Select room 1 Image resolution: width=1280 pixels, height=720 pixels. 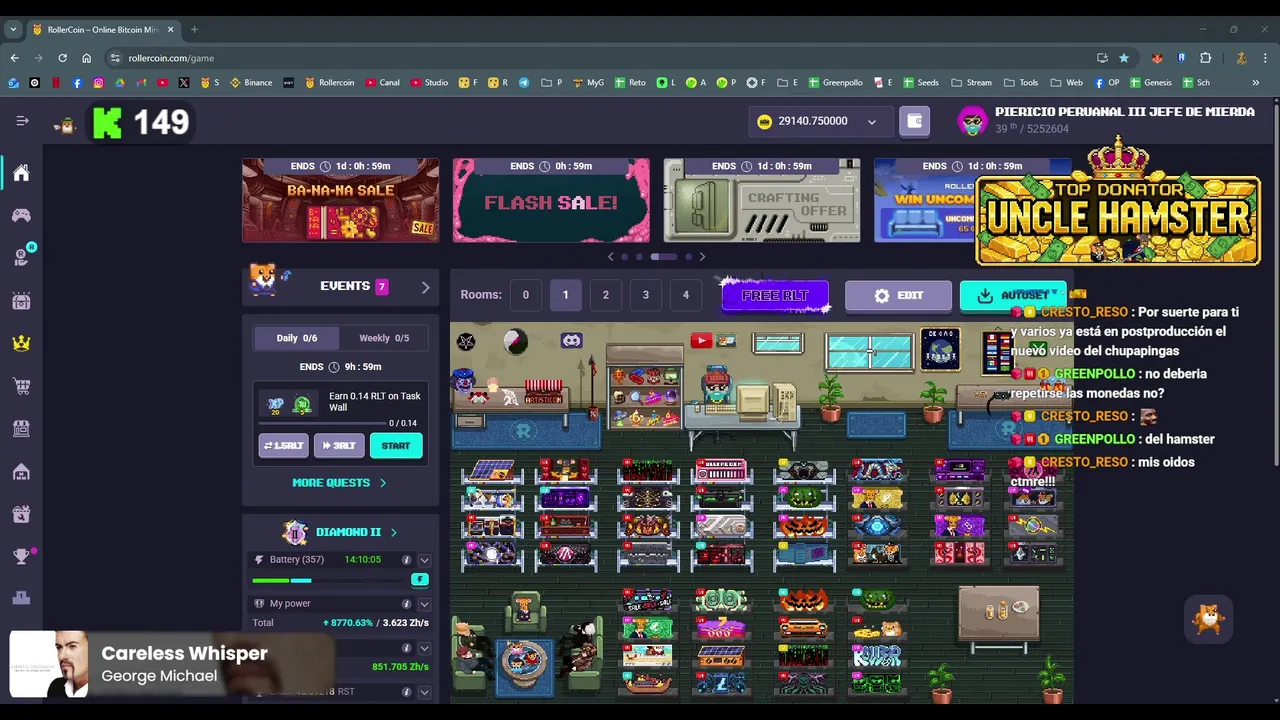point(565,295)
